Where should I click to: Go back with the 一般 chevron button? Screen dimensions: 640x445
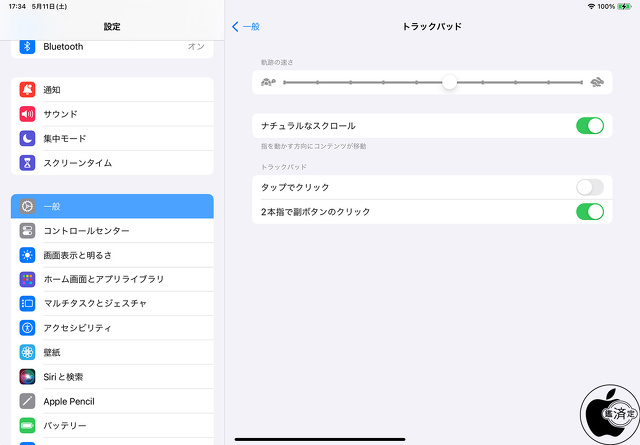(x=246, y=27)
